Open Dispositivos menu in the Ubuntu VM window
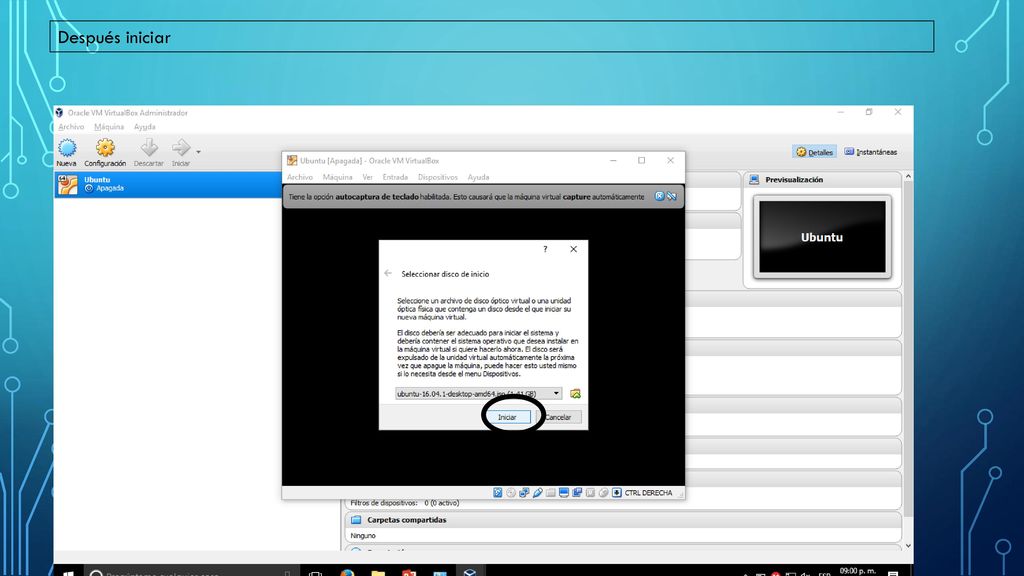The height and width of the screenshot is (576, 1024). 438,177
